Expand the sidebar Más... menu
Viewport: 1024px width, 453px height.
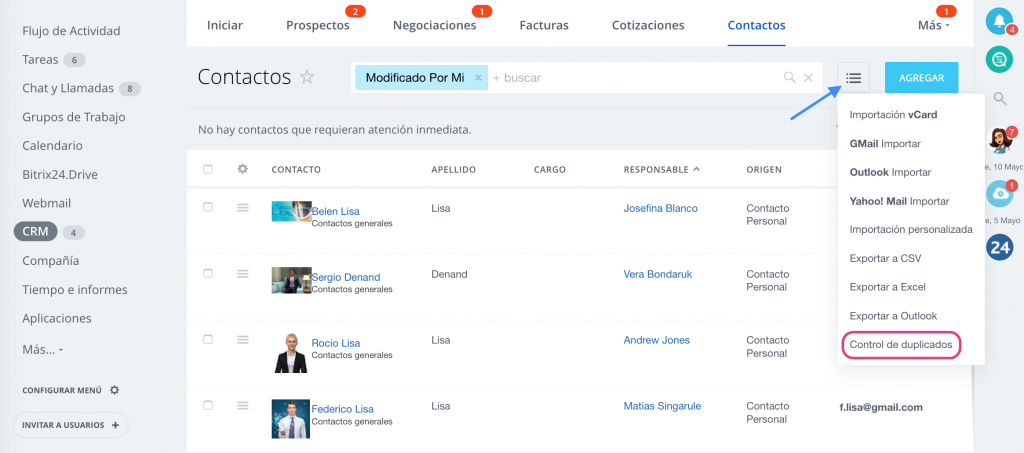(42, 349)
